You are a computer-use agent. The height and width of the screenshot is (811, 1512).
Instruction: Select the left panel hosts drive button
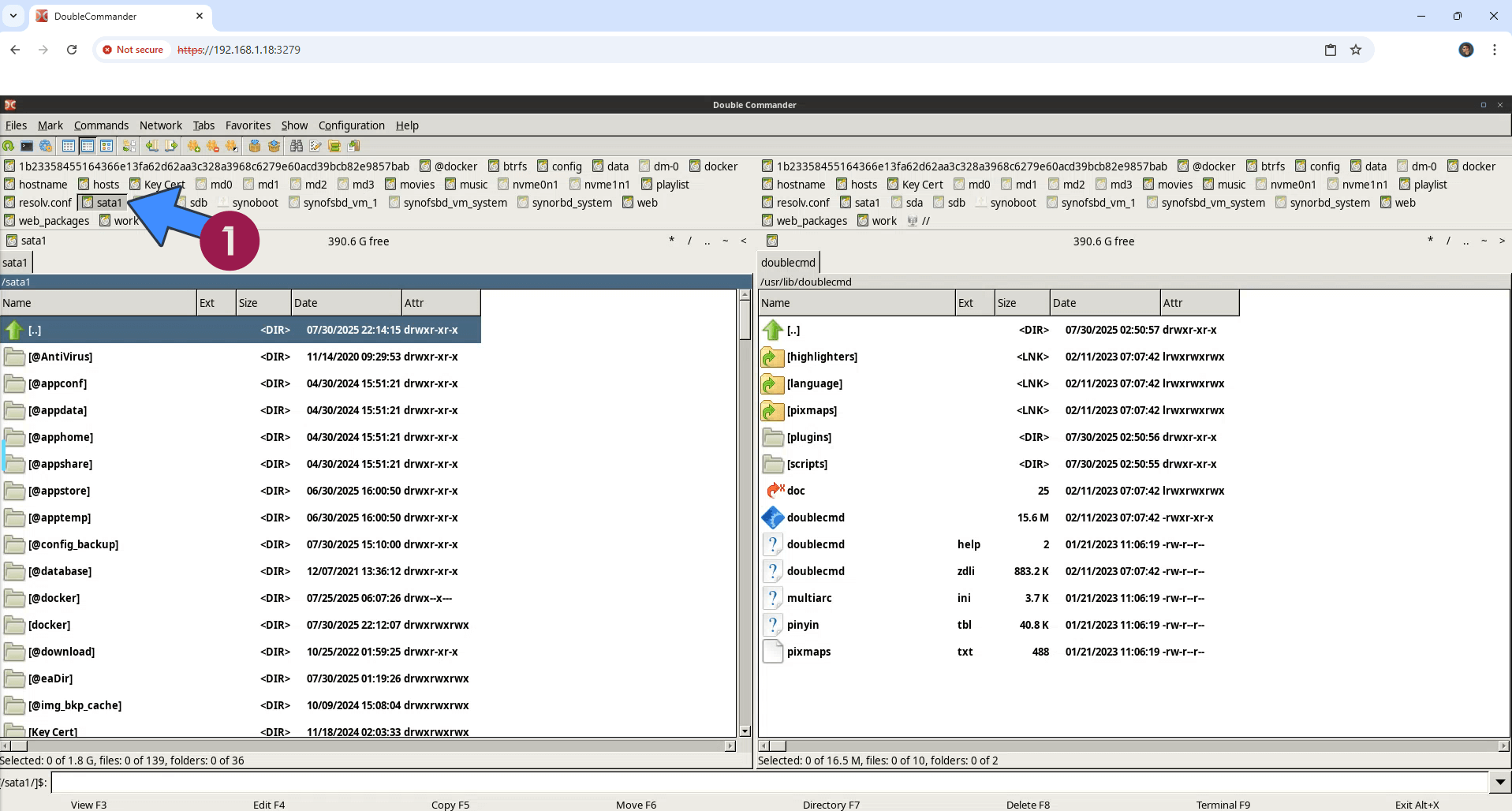tap(99, 185)
